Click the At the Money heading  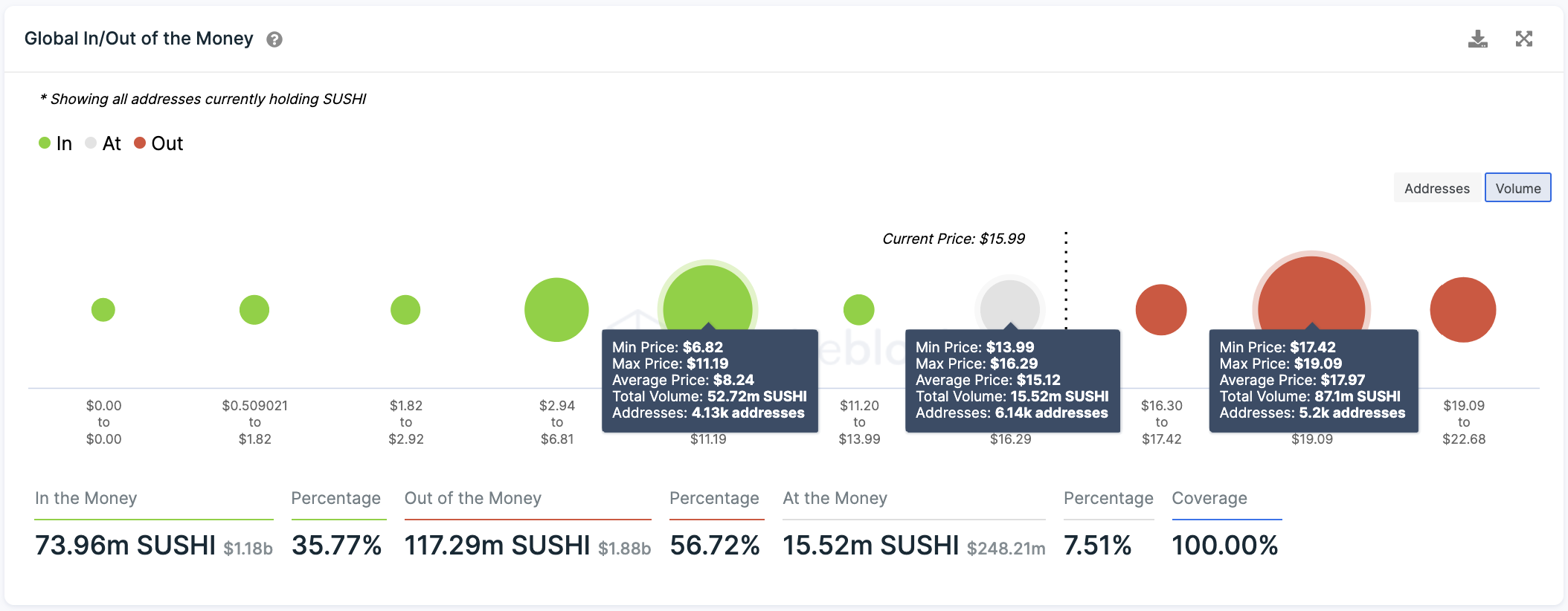pos(835,498)
